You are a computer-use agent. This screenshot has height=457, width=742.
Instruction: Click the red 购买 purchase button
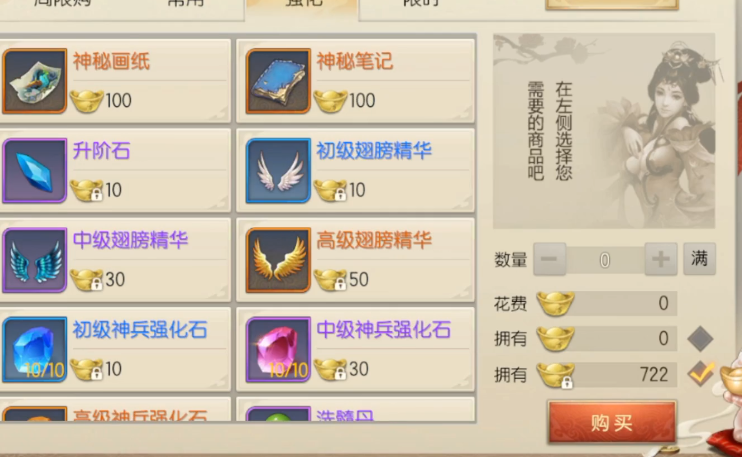[x=612, y=422]
